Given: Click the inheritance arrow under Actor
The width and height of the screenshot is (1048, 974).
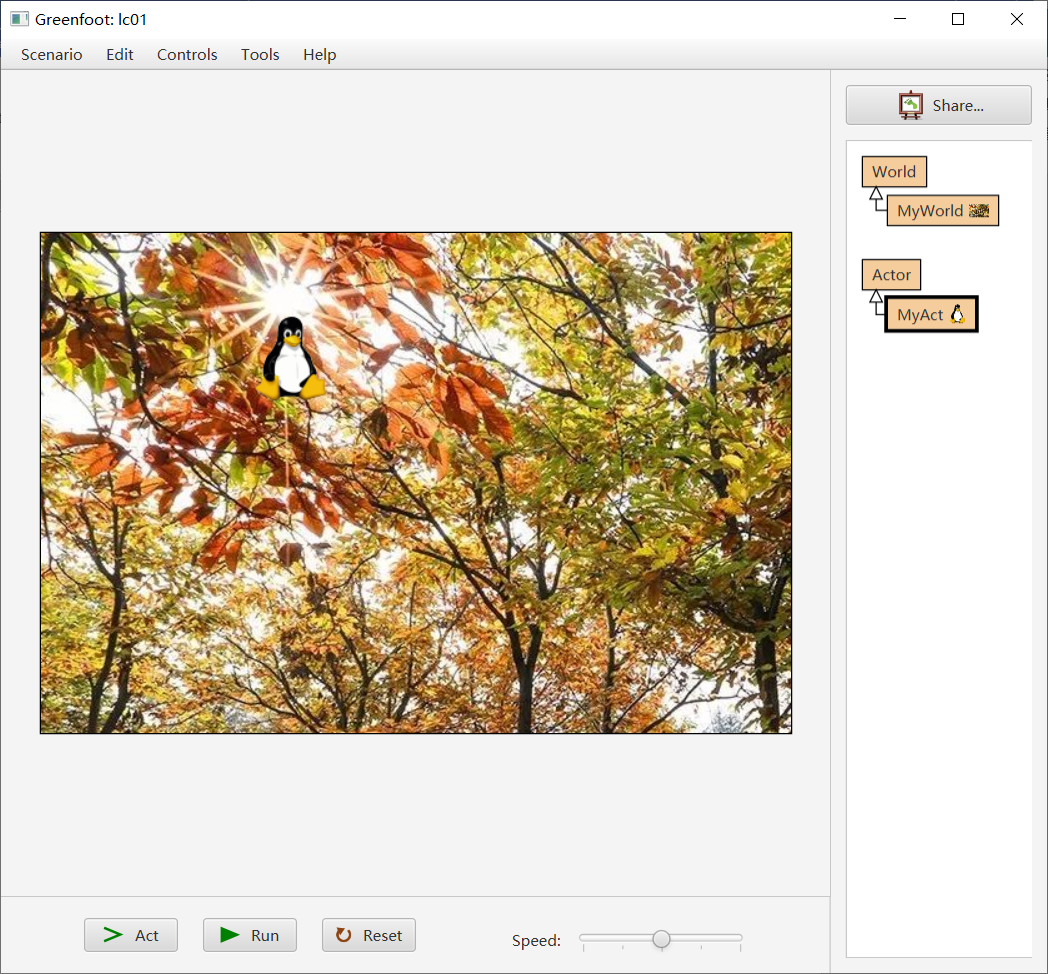Looking at the screenshot, I should [x=876, y=297].
